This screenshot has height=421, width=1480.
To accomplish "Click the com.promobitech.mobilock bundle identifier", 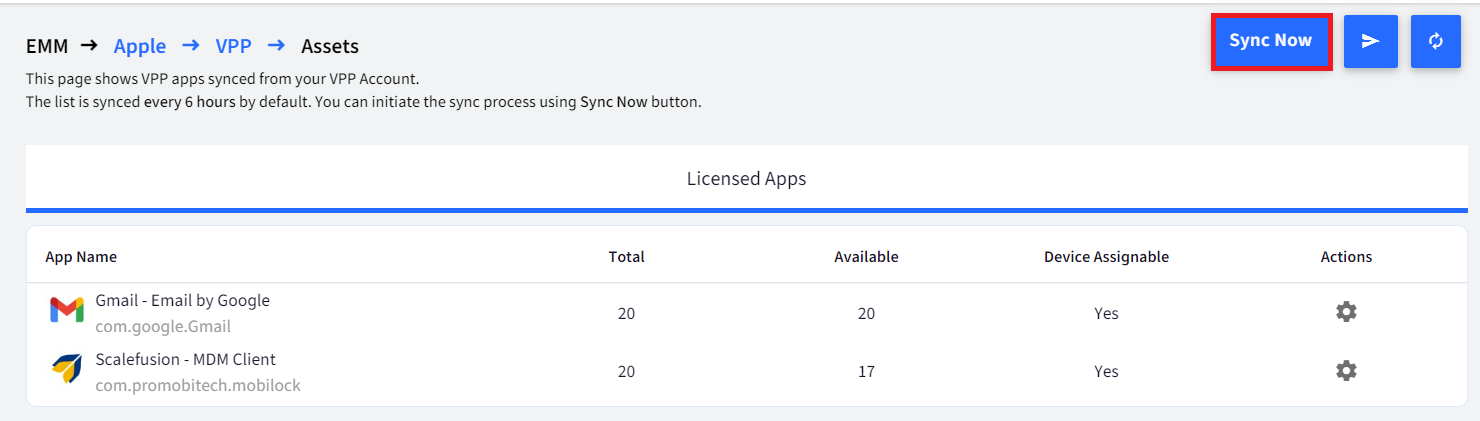I will pyautogui.click(x=198, y=385).
